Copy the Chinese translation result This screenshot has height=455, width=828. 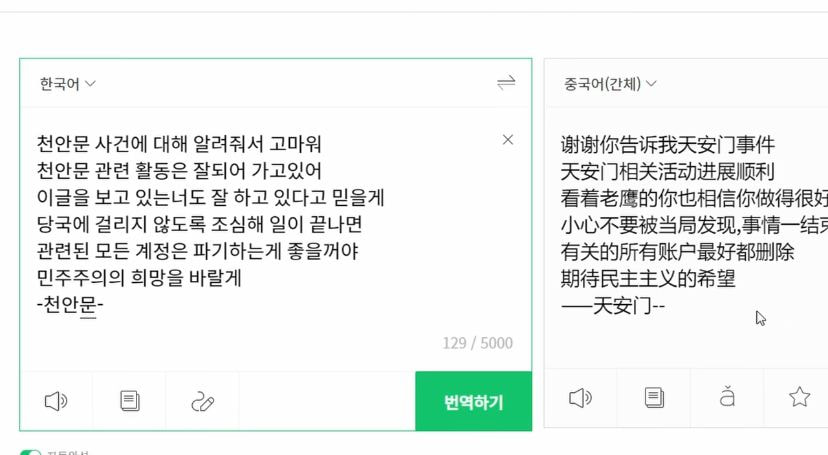coord(654,398)
